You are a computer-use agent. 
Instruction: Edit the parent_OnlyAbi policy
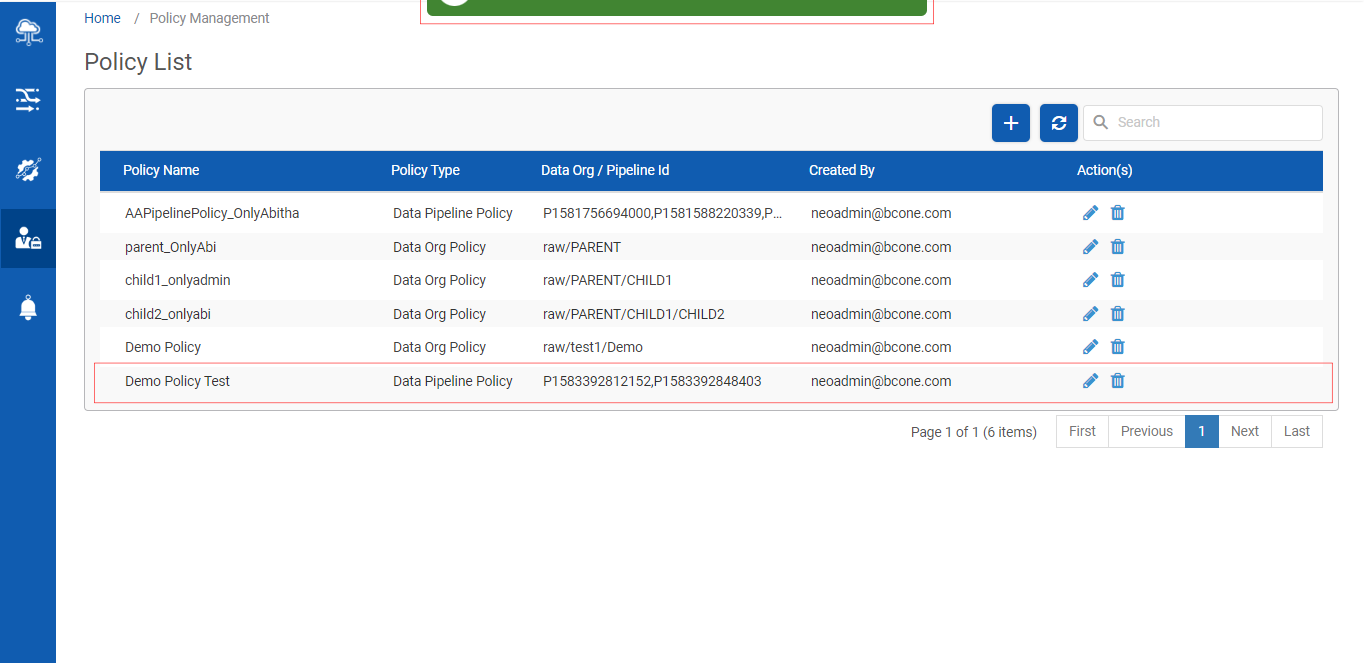coord(1090,247)
